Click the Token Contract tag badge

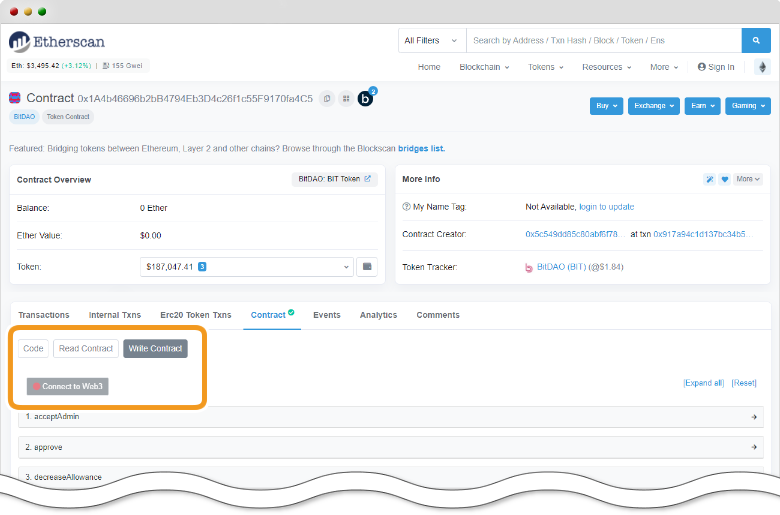[68, 116]
